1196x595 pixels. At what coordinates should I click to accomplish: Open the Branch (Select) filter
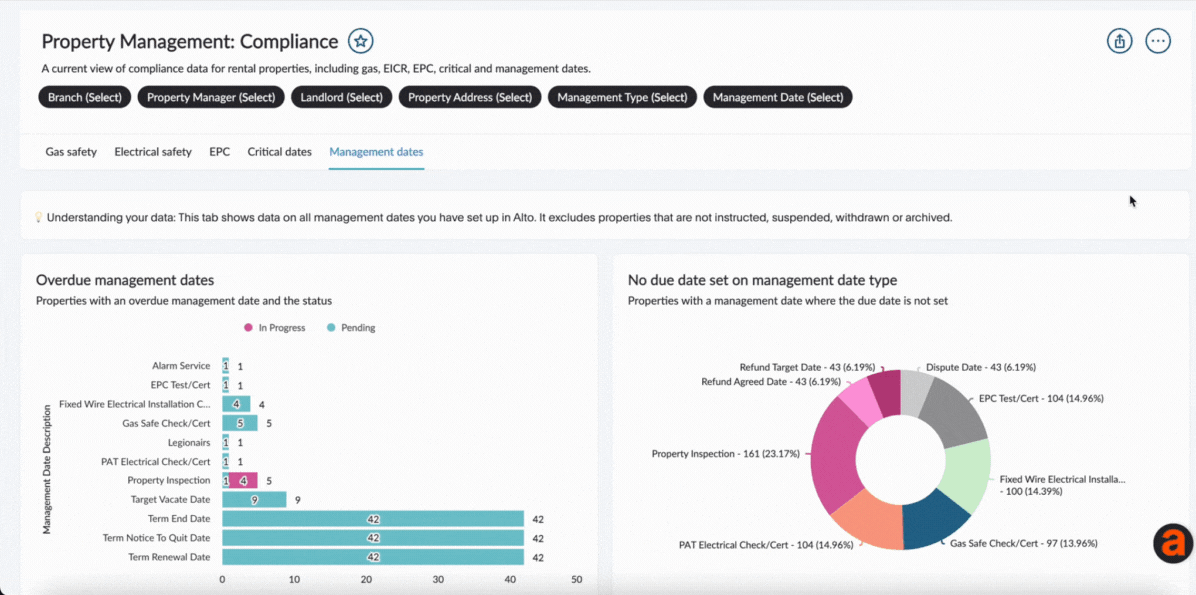(85, 97)
